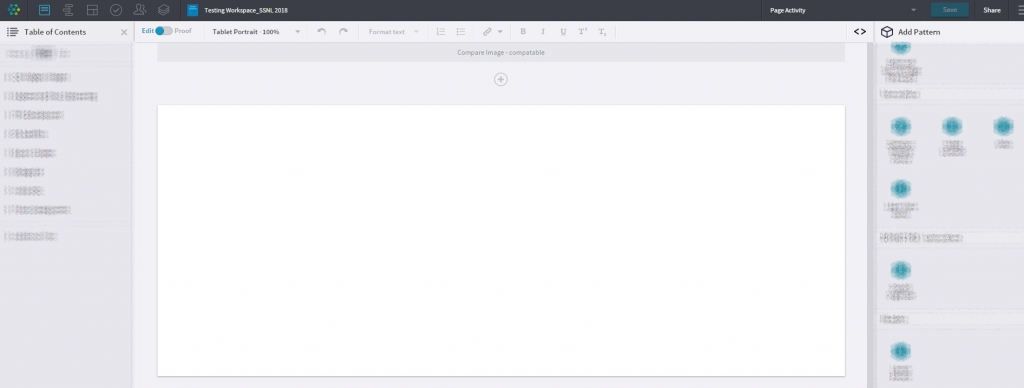Click the Share button
Screen dimensions: 1024x388
pyautogui.click(x=992, y=10)
